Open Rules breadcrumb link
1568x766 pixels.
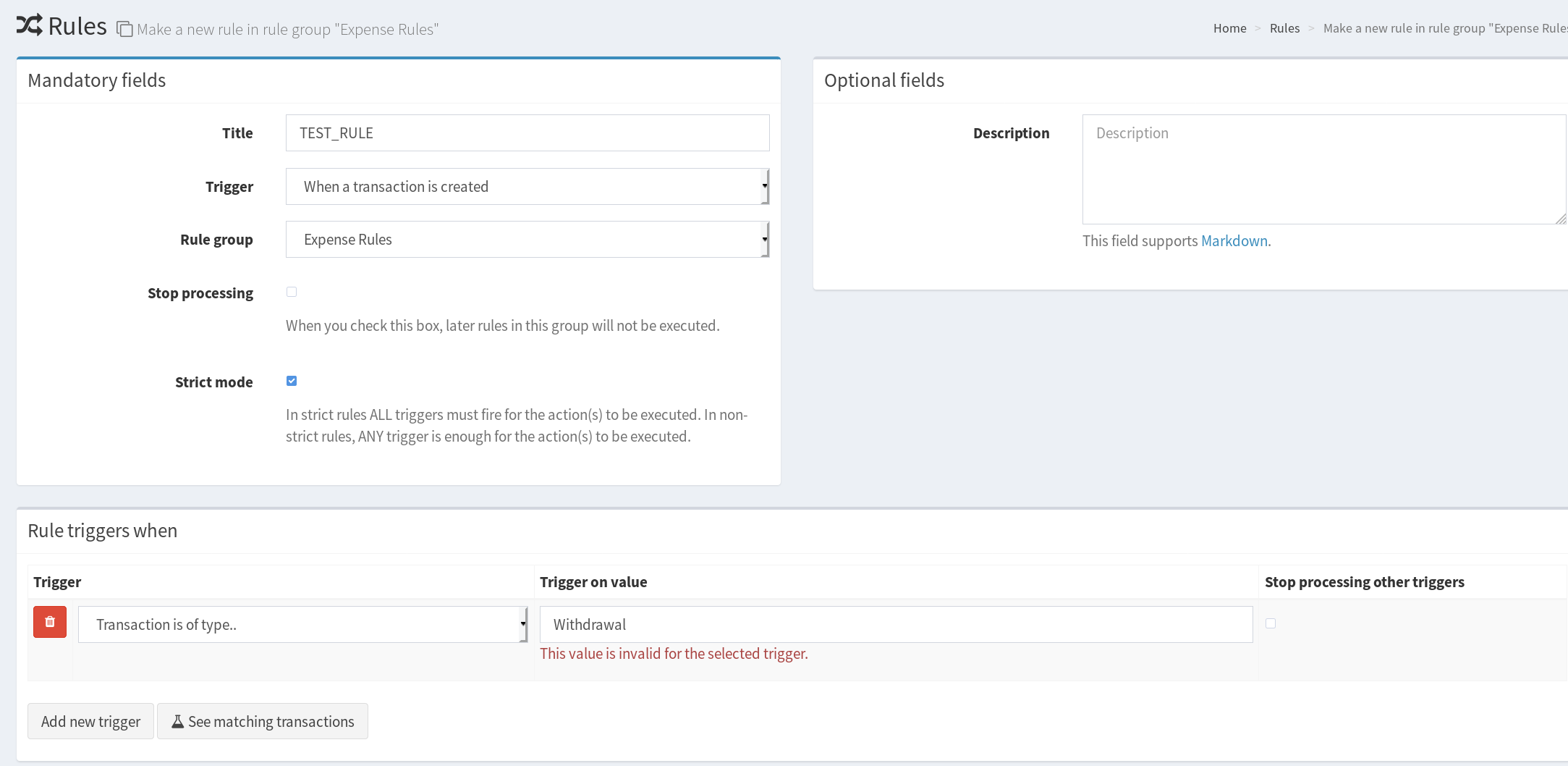click(1284, 28)
